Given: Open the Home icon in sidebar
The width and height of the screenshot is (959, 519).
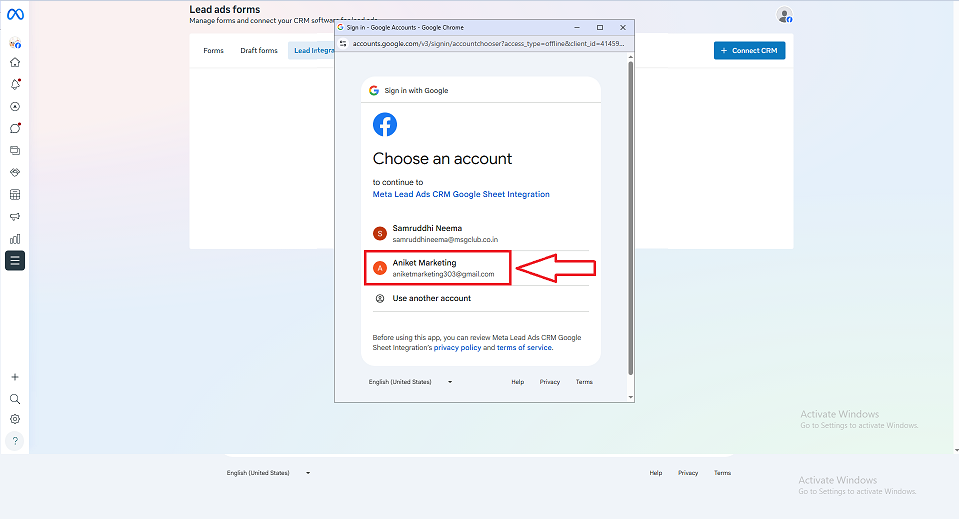Looking at the screenshot, I should tap(15, 62).
